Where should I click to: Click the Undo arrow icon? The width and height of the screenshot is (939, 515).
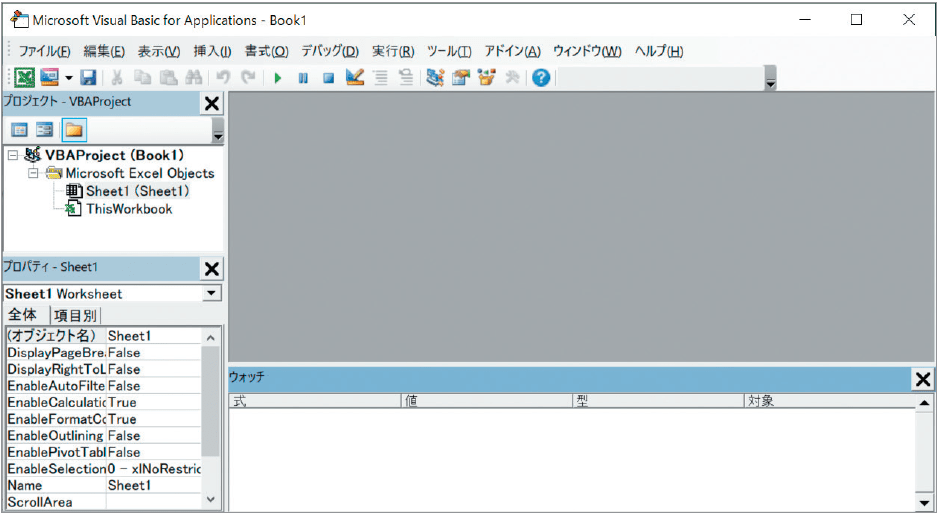[223, 77]
